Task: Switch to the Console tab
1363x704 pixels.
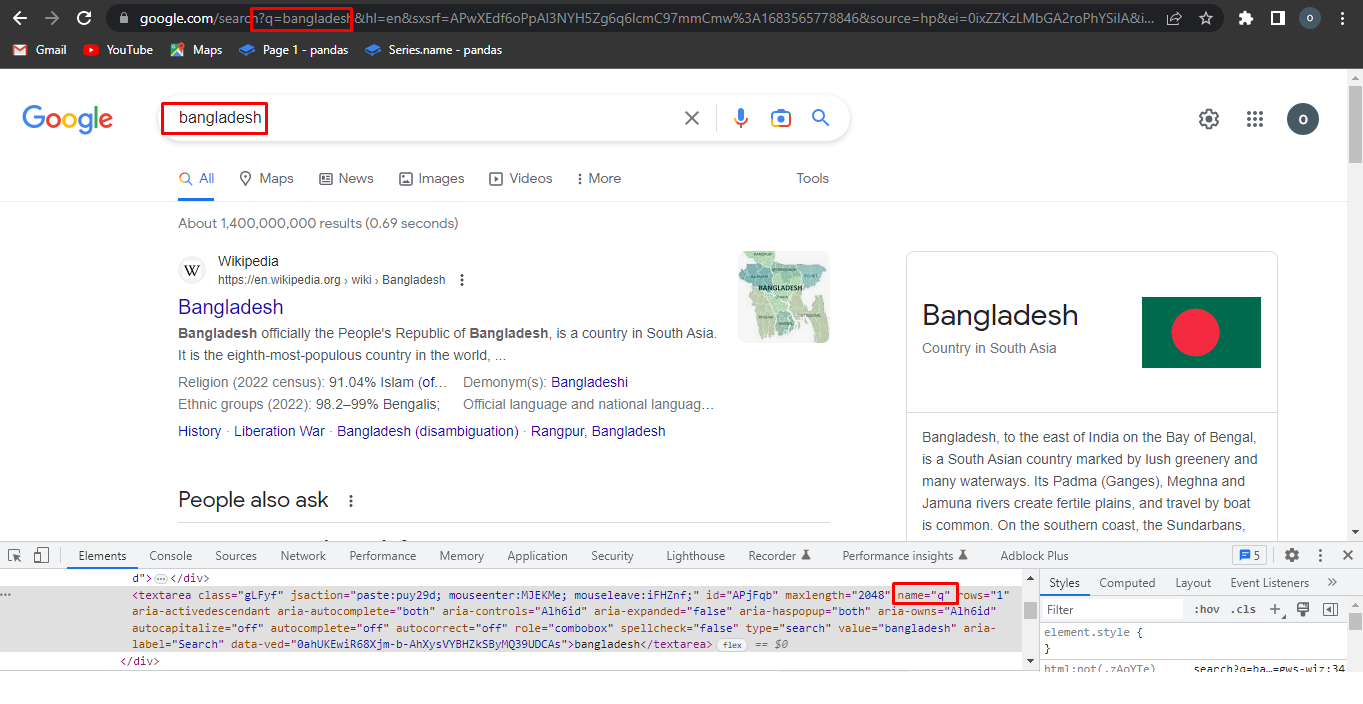Action: tap(171, 556)
